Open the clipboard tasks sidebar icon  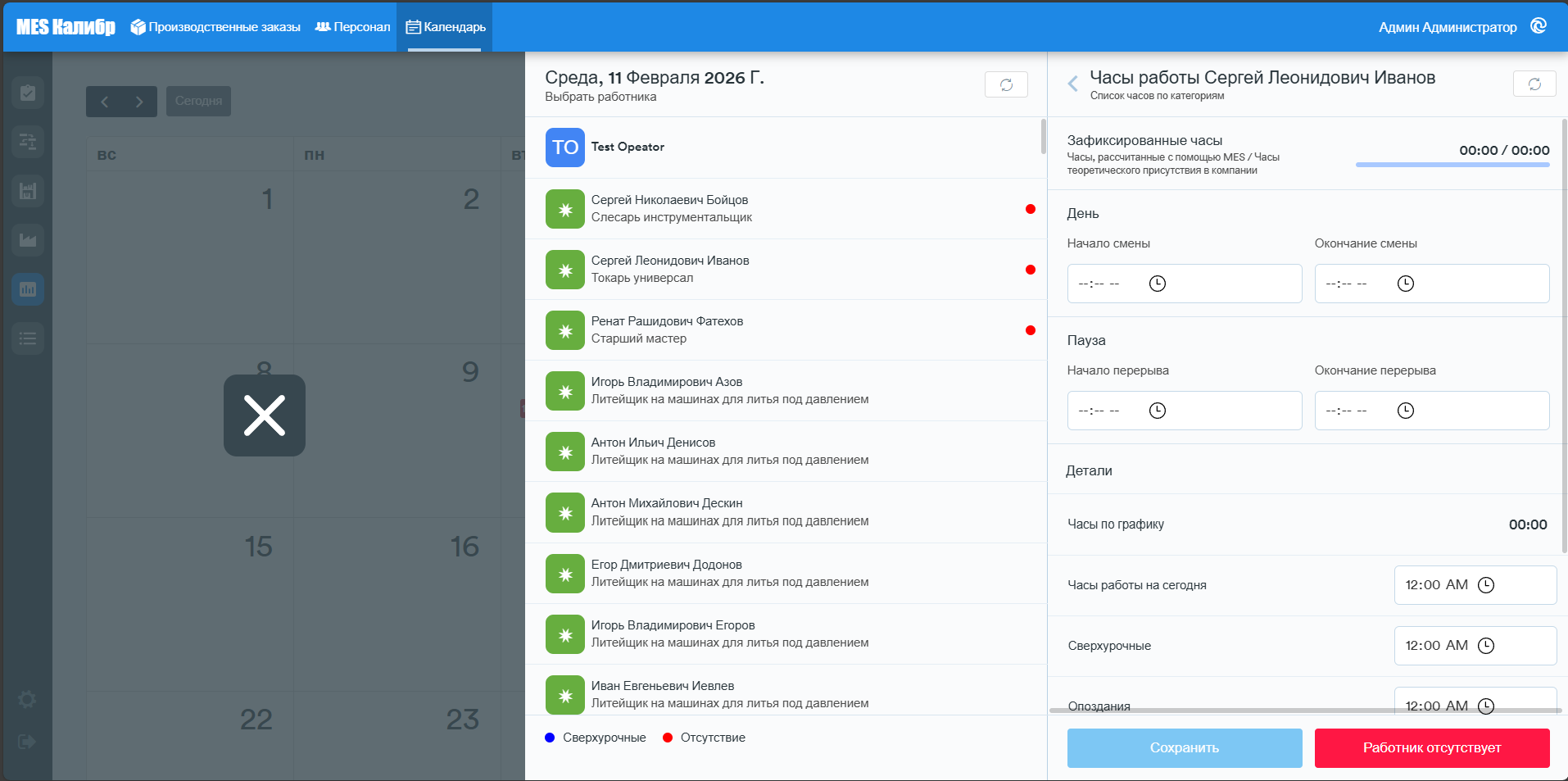pos(28,93)
